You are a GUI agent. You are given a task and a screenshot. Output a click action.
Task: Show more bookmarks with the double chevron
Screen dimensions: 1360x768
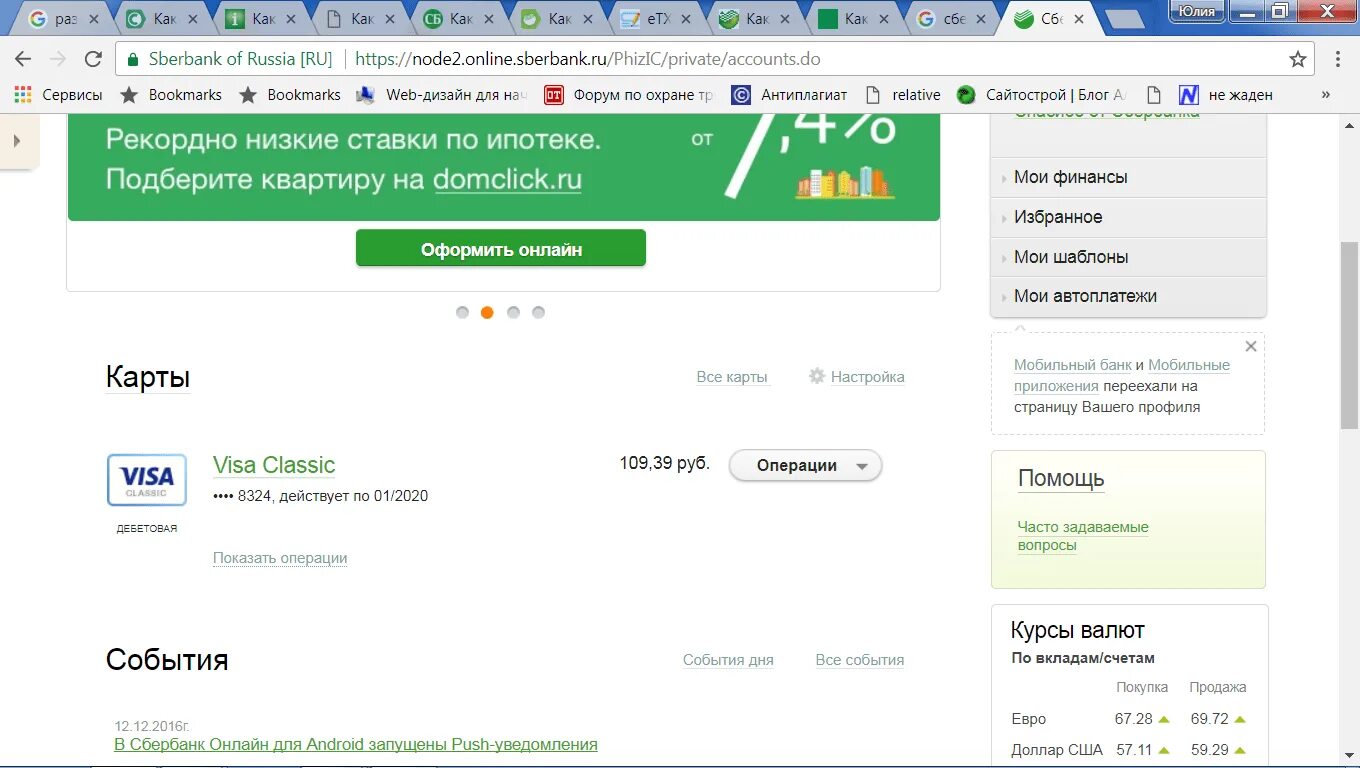pos(1326,94)
